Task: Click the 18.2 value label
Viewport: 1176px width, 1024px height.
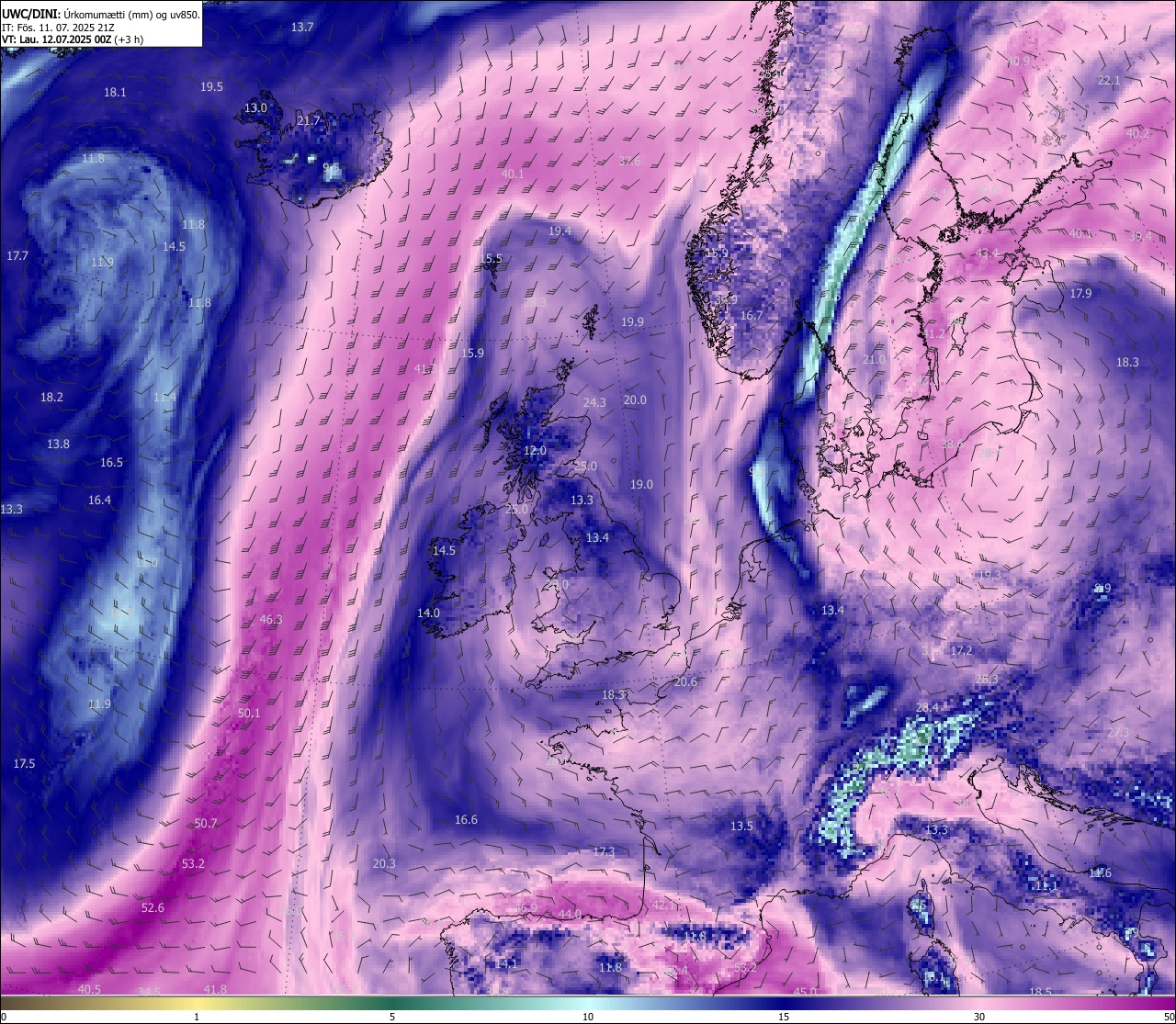Action: pyautogui.click(x=51, y=398)
